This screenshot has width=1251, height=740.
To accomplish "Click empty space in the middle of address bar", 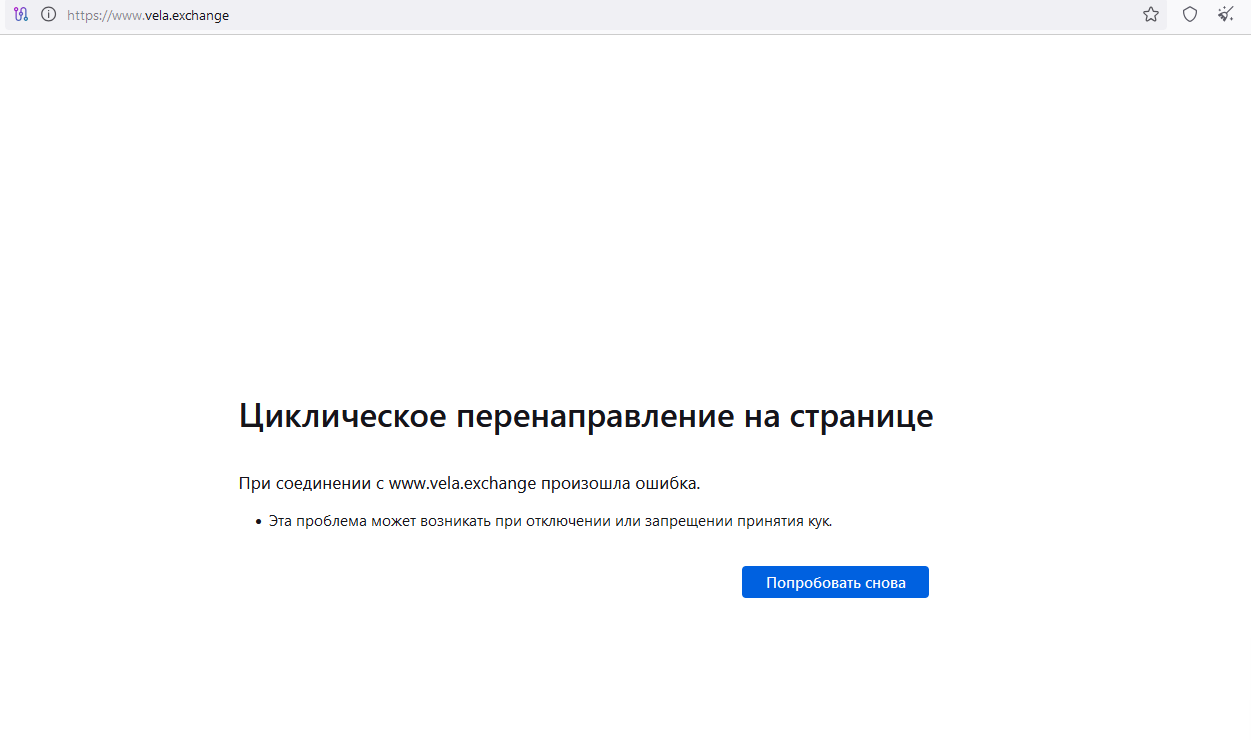I will [650, 16].
